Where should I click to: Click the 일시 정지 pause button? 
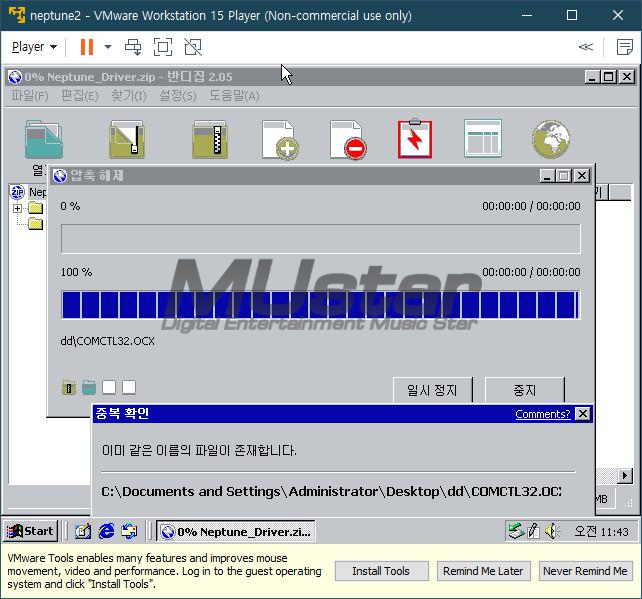click(x=432, y=390)
